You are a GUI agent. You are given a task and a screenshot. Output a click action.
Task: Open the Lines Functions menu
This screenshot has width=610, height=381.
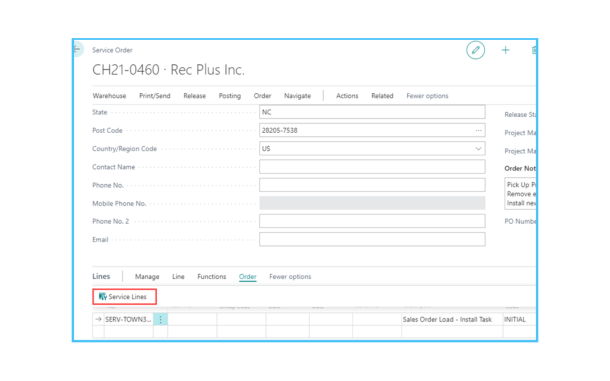coord(212,277)
